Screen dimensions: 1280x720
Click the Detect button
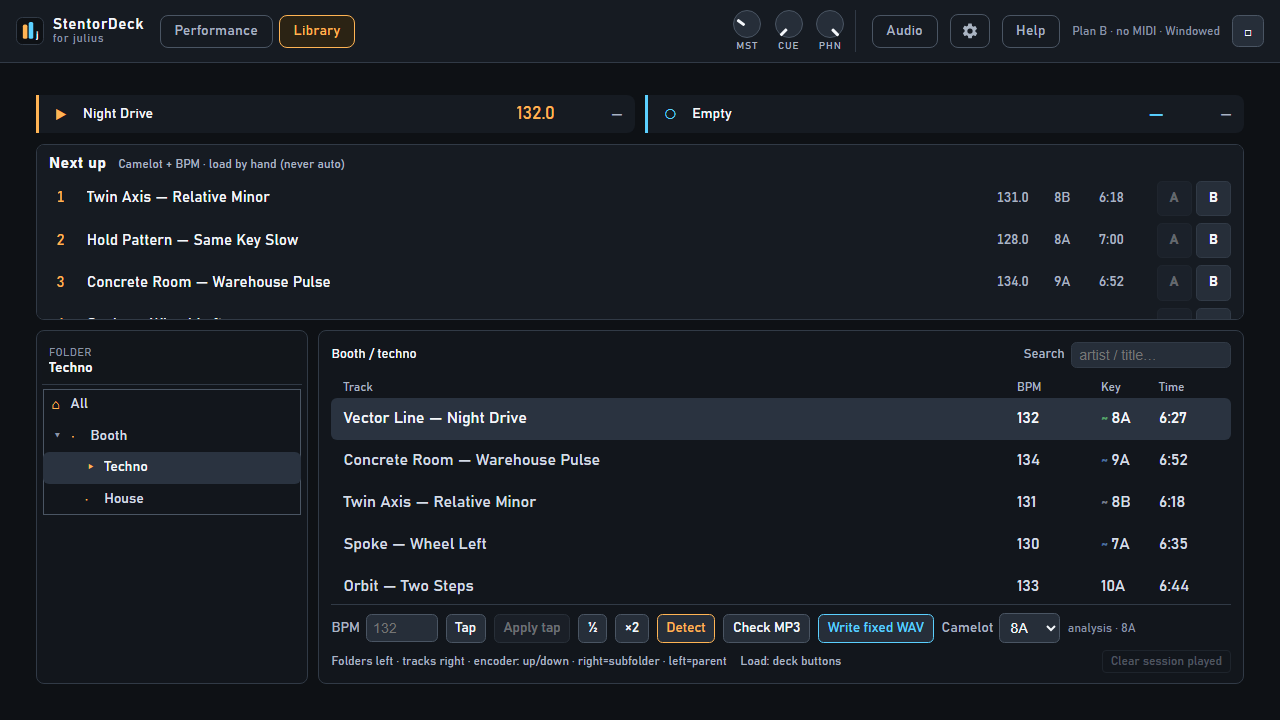(x=686, y=628)
